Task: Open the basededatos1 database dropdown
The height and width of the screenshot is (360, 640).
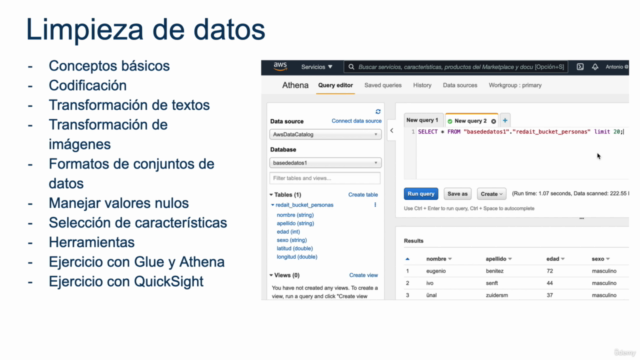Action: click(x=325, y=163)
